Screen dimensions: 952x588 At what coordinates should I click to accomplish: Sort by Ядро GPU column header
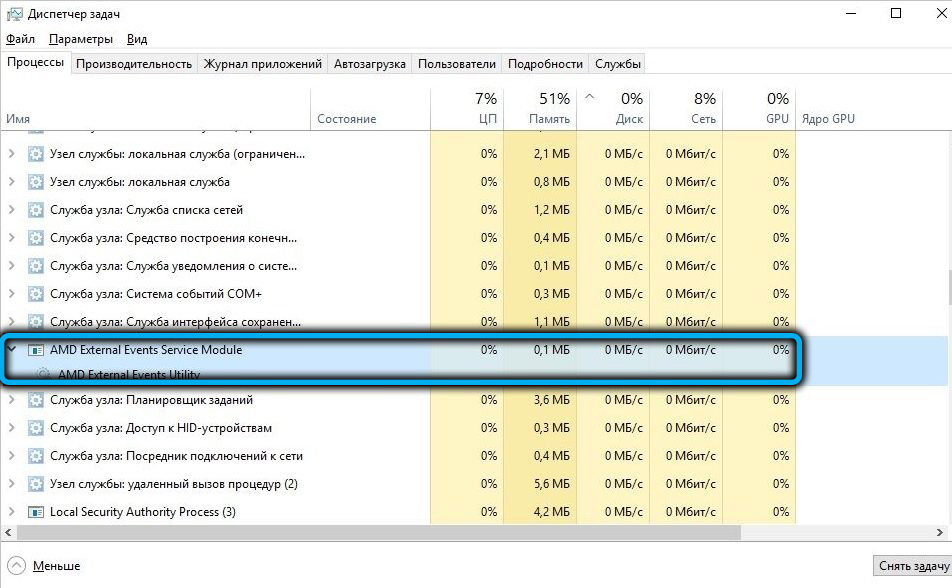(828, 118)
